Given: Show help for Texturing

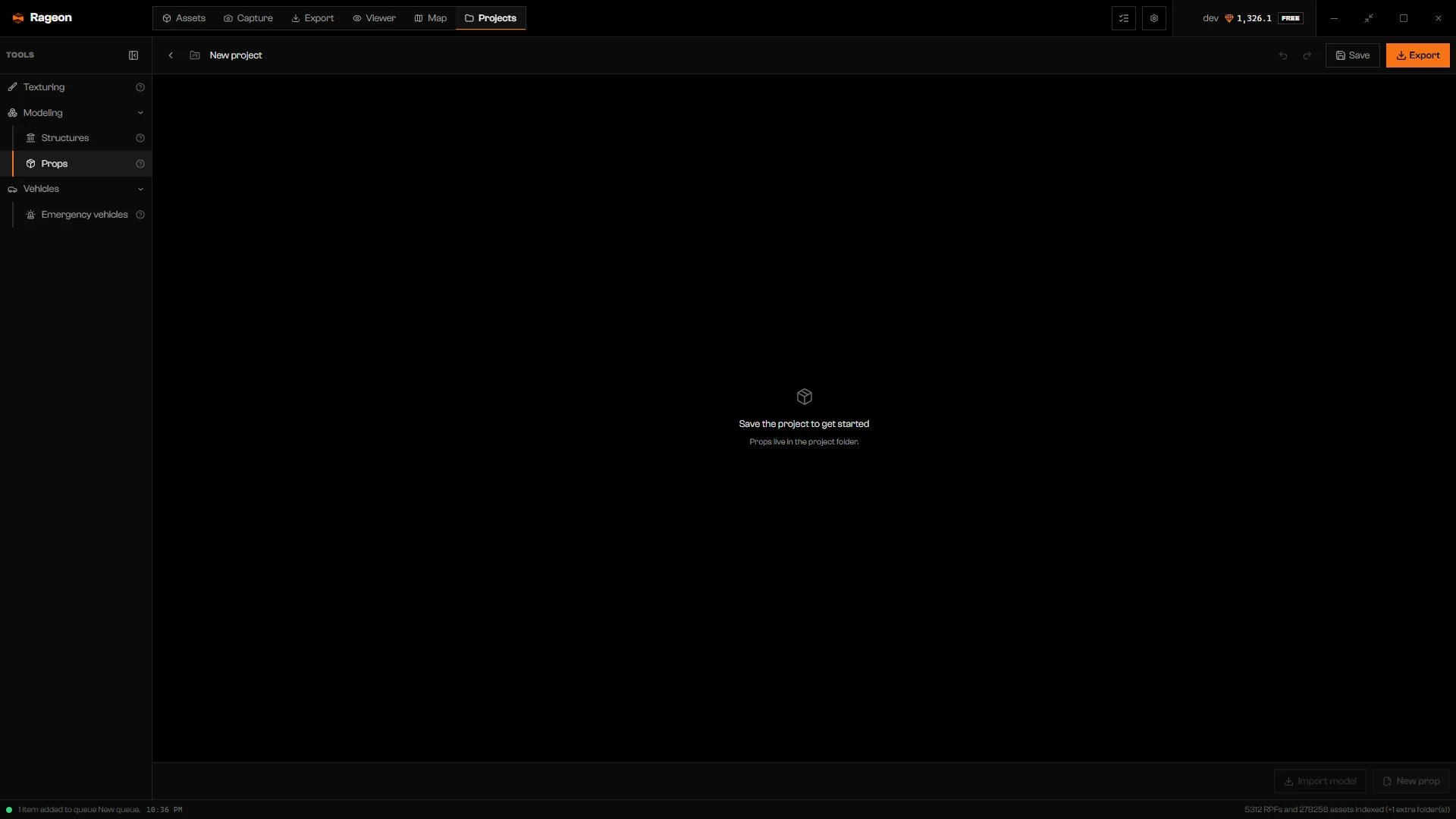Looking at the screenshot, I should [140, 87].
